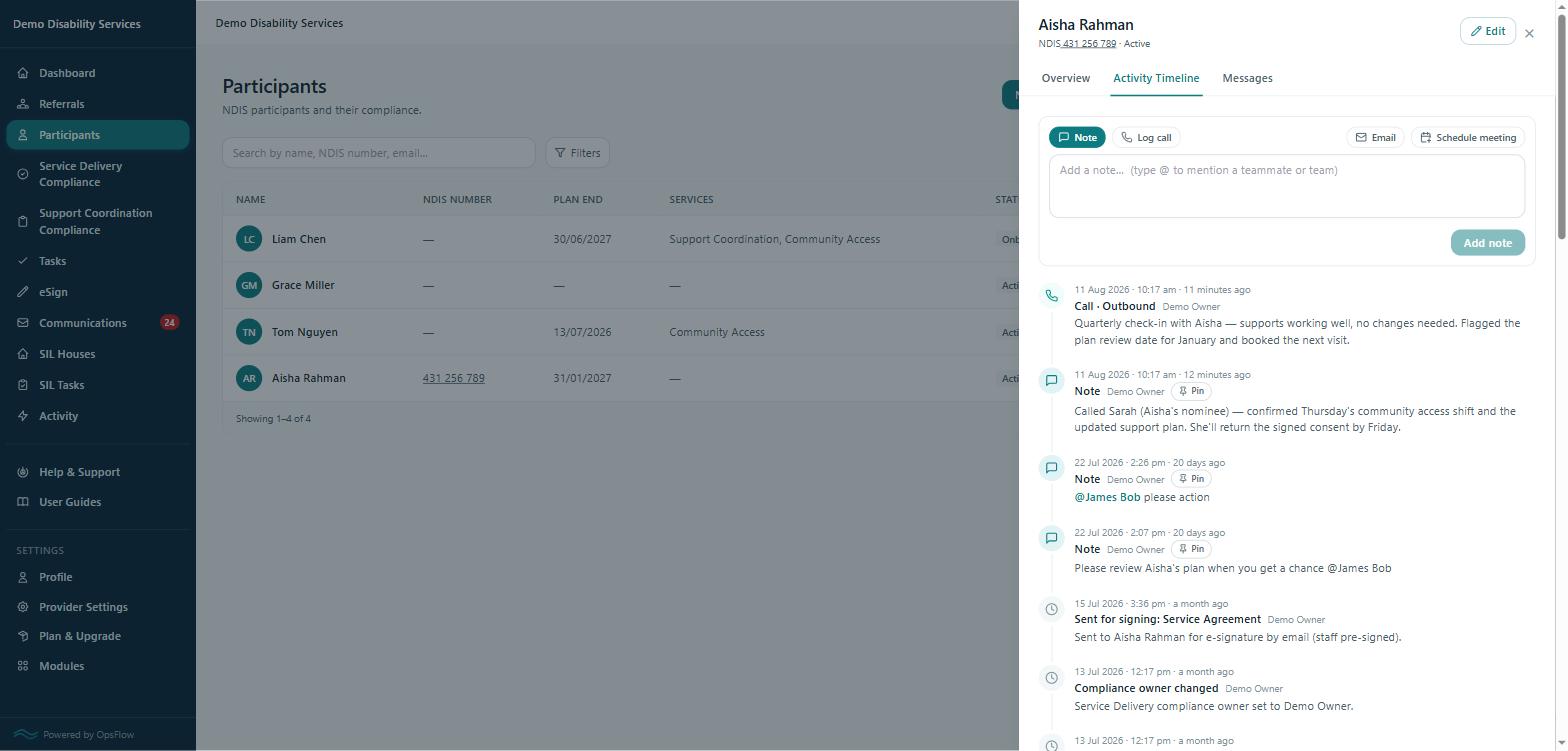The image size is (1568, 751).
Task: Open Activity in the sidebar
Action: point(97,416)
